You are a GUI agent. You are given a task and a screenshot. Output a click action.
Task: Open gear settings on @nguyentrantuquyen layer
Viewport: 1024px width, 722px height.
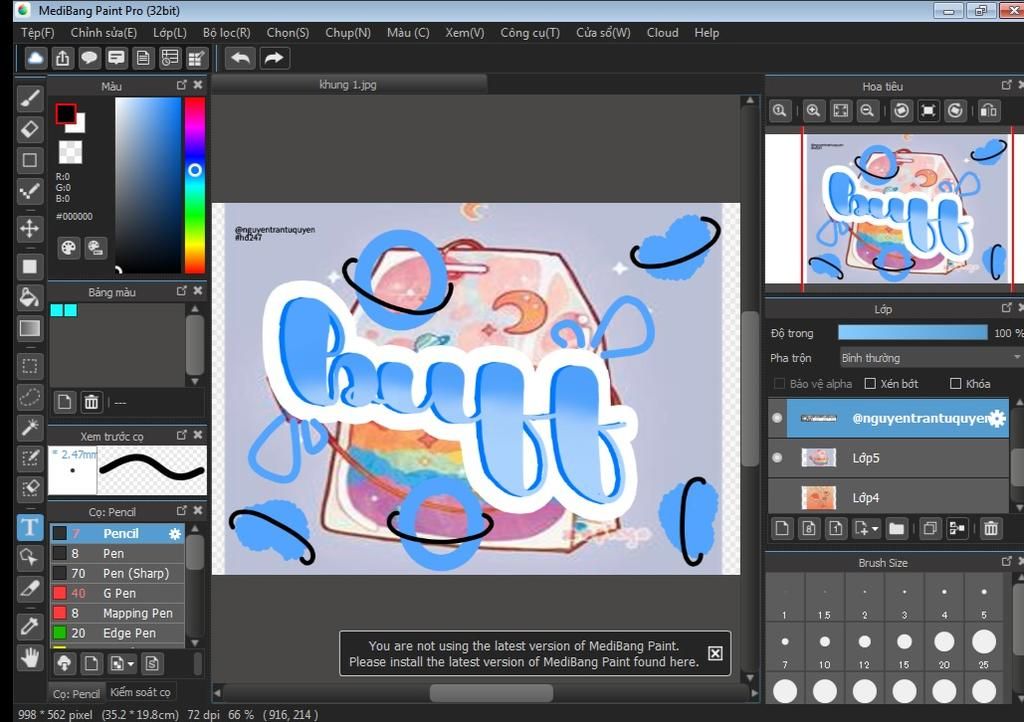click(997, 418)
